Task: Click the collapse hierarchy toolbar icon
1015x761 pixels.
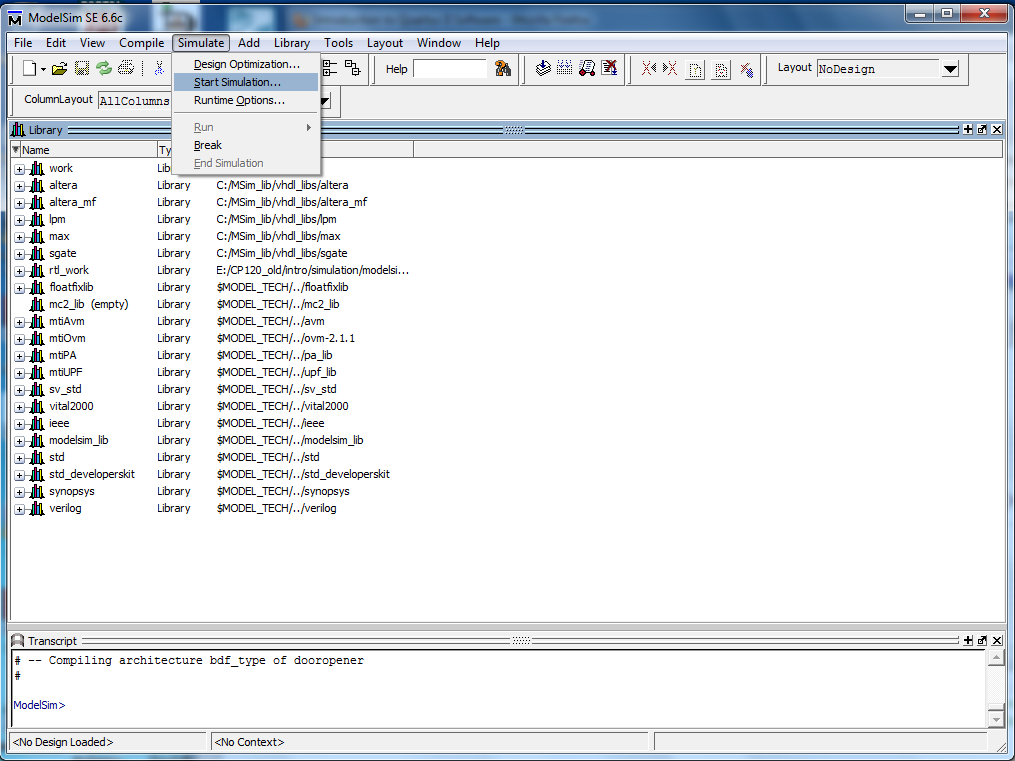Action: click(353, 68)
